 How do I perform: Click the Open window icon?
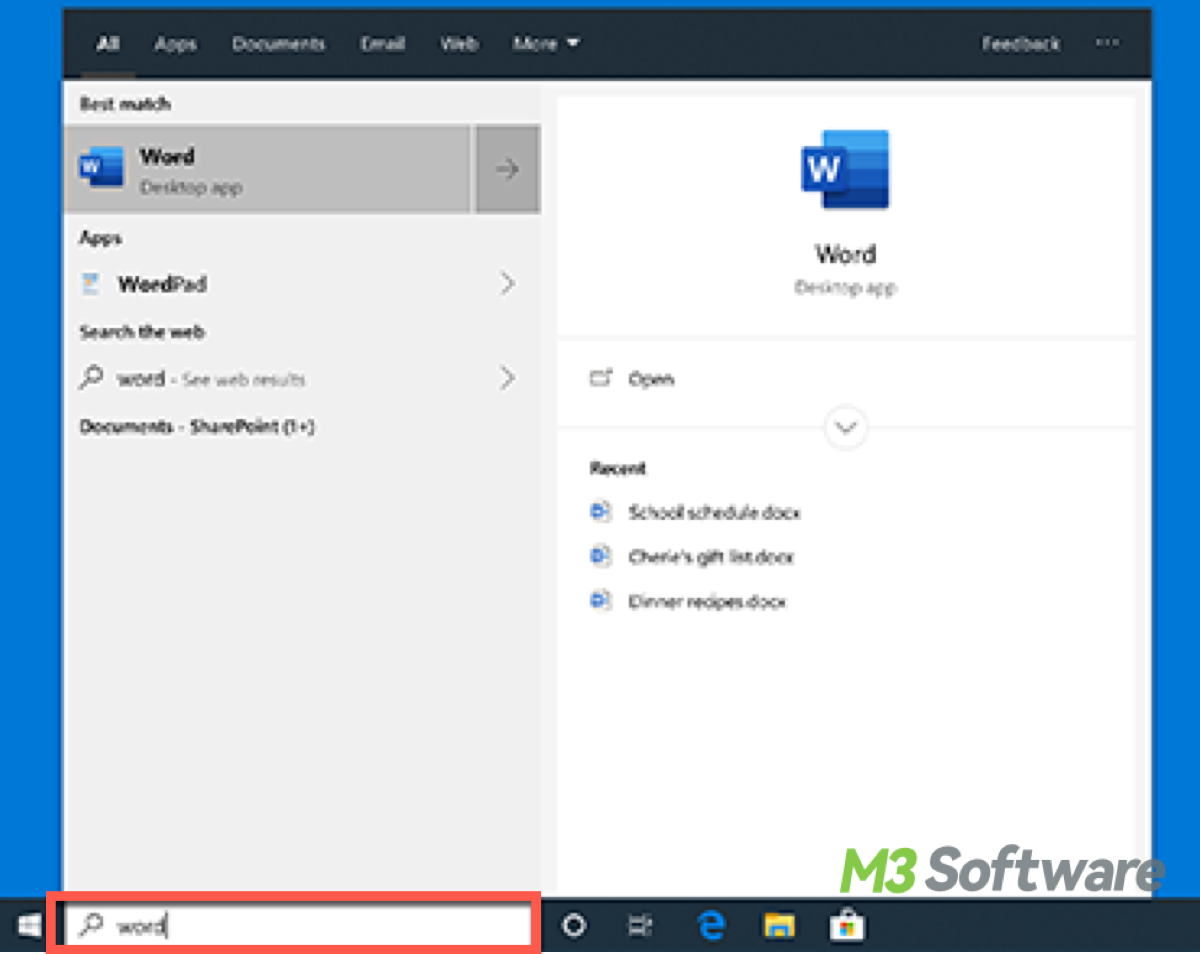[x=600, y=378]
